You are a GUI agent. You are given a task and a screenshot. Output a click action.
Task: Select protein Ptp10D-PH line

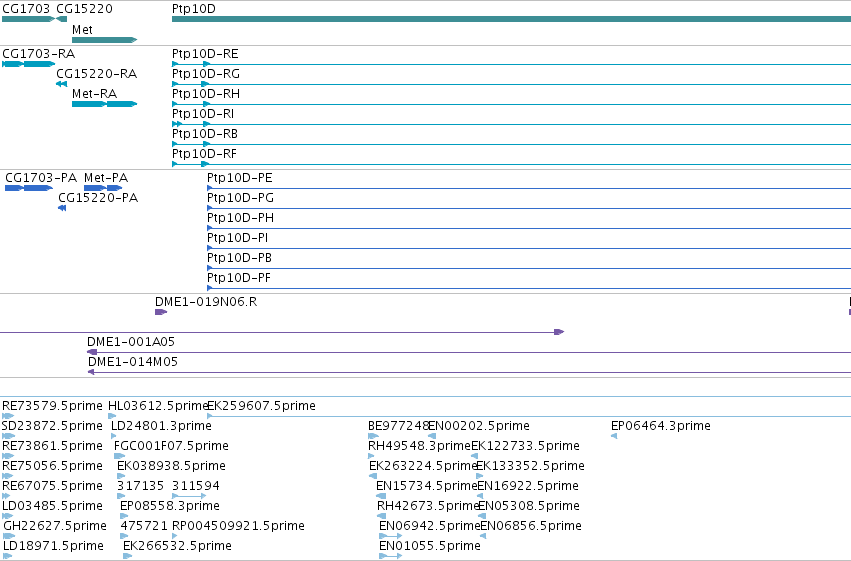point(529,228)
